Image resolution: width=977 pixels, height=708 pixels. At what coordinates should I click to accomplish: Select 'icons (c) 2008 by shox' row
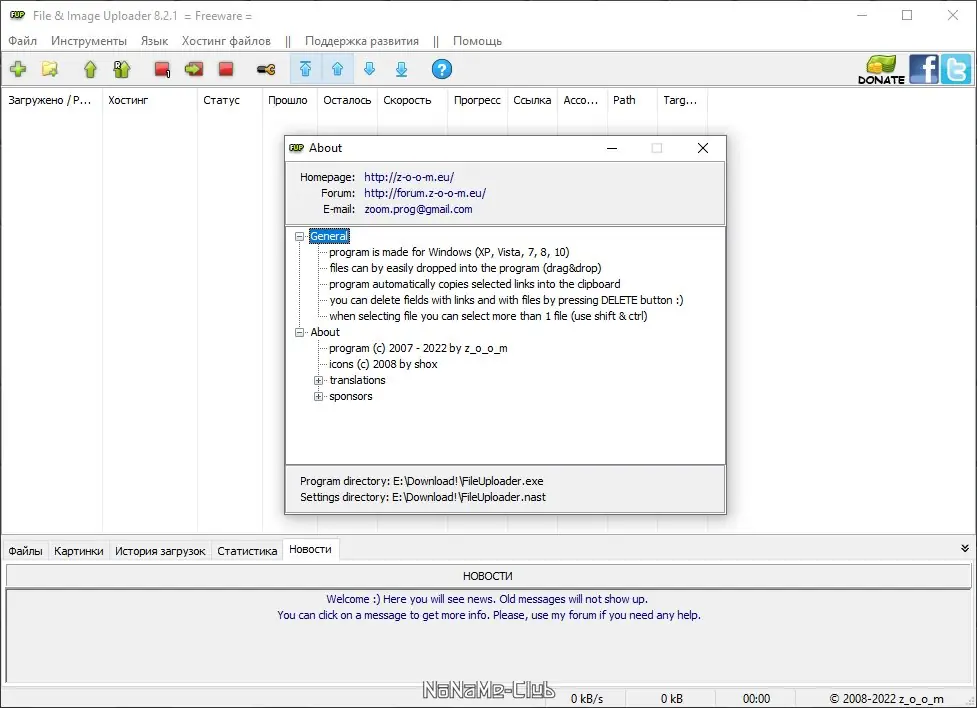[x=383, y=365]
